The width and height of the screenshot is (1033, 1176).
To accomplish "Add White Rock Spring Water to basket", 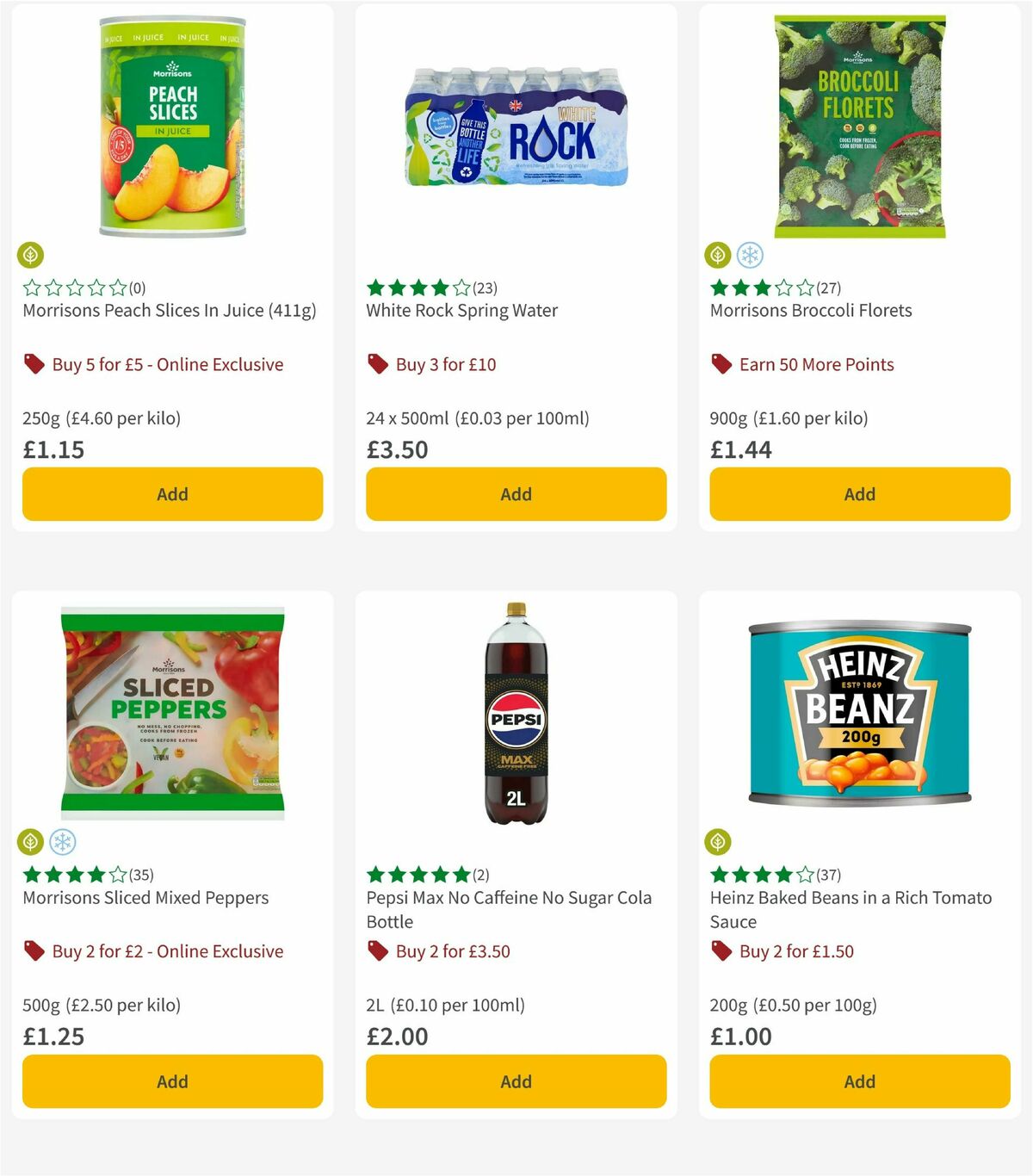I will [x=515, y=494].
